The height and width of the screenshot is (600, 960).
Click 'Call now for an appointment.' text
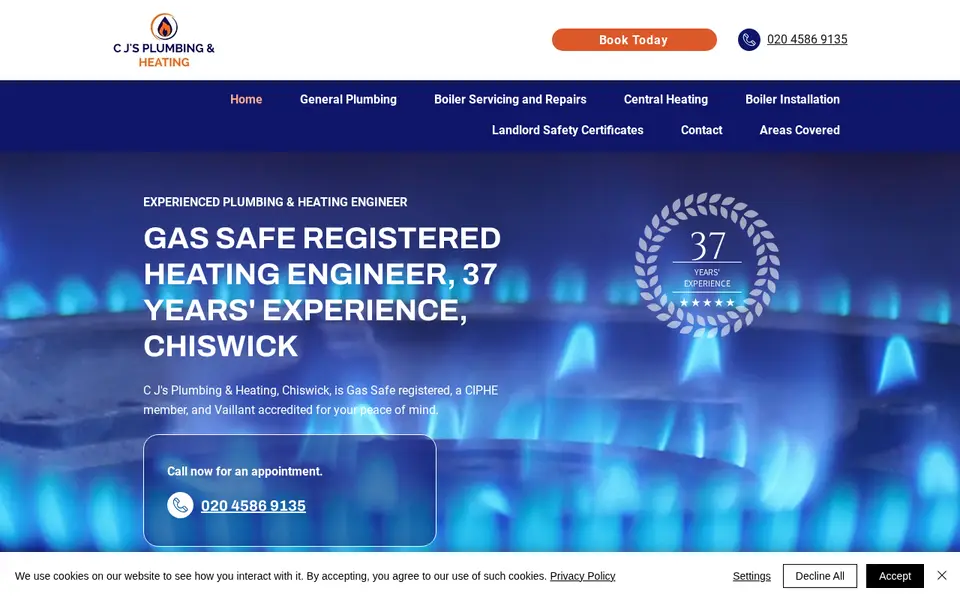[245, 471]
